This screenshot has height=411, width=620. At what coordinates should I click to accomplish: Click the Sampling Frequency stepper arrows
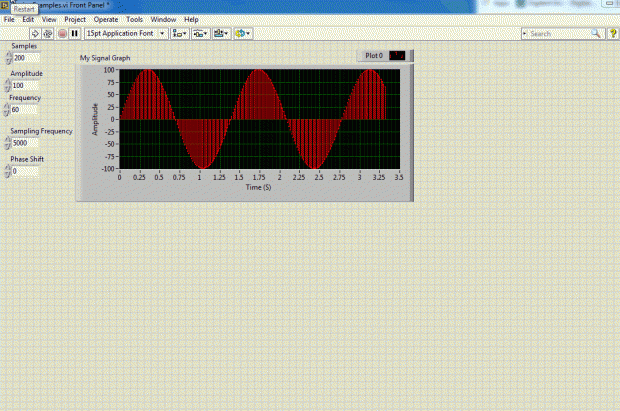[x=8, y=143]
